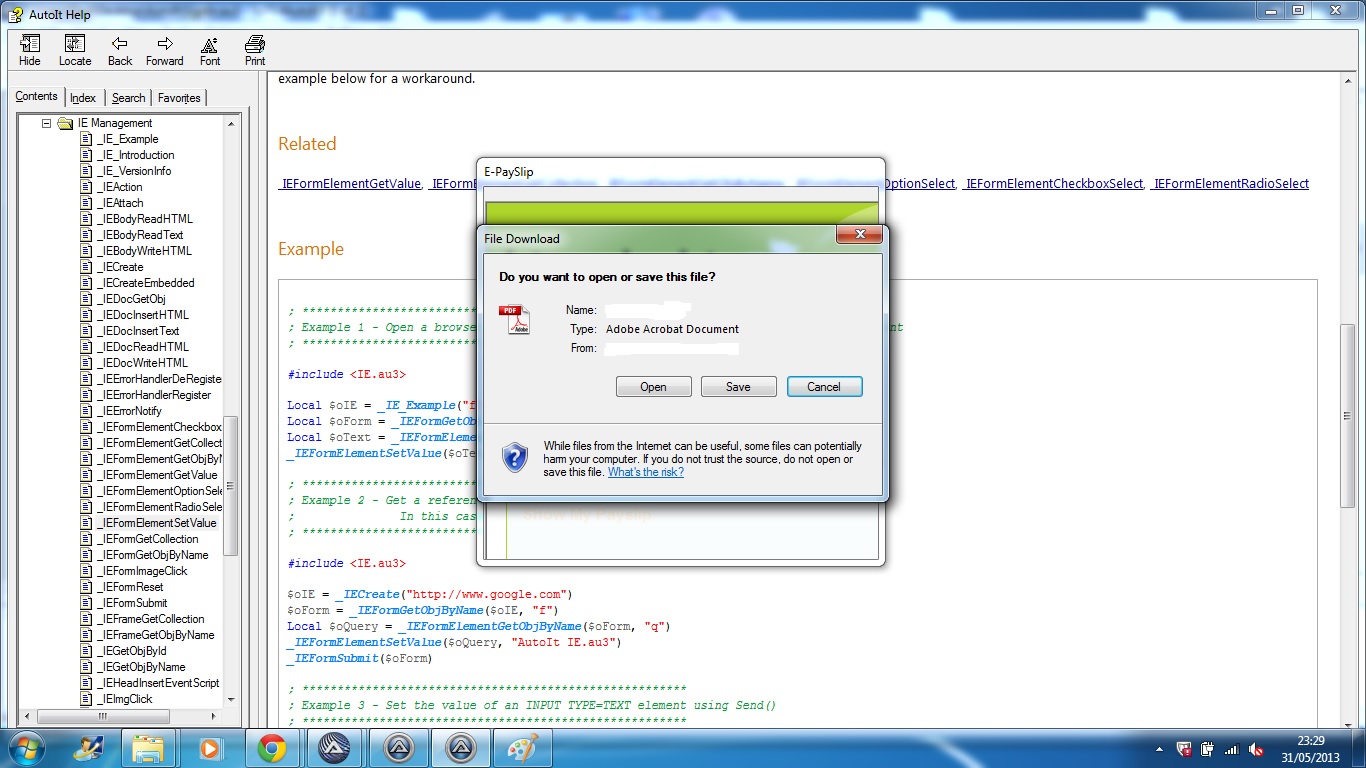Select the _IEGetObjById tree item
The width and height of the screenshot is (1366, 768).
point(132,651)
